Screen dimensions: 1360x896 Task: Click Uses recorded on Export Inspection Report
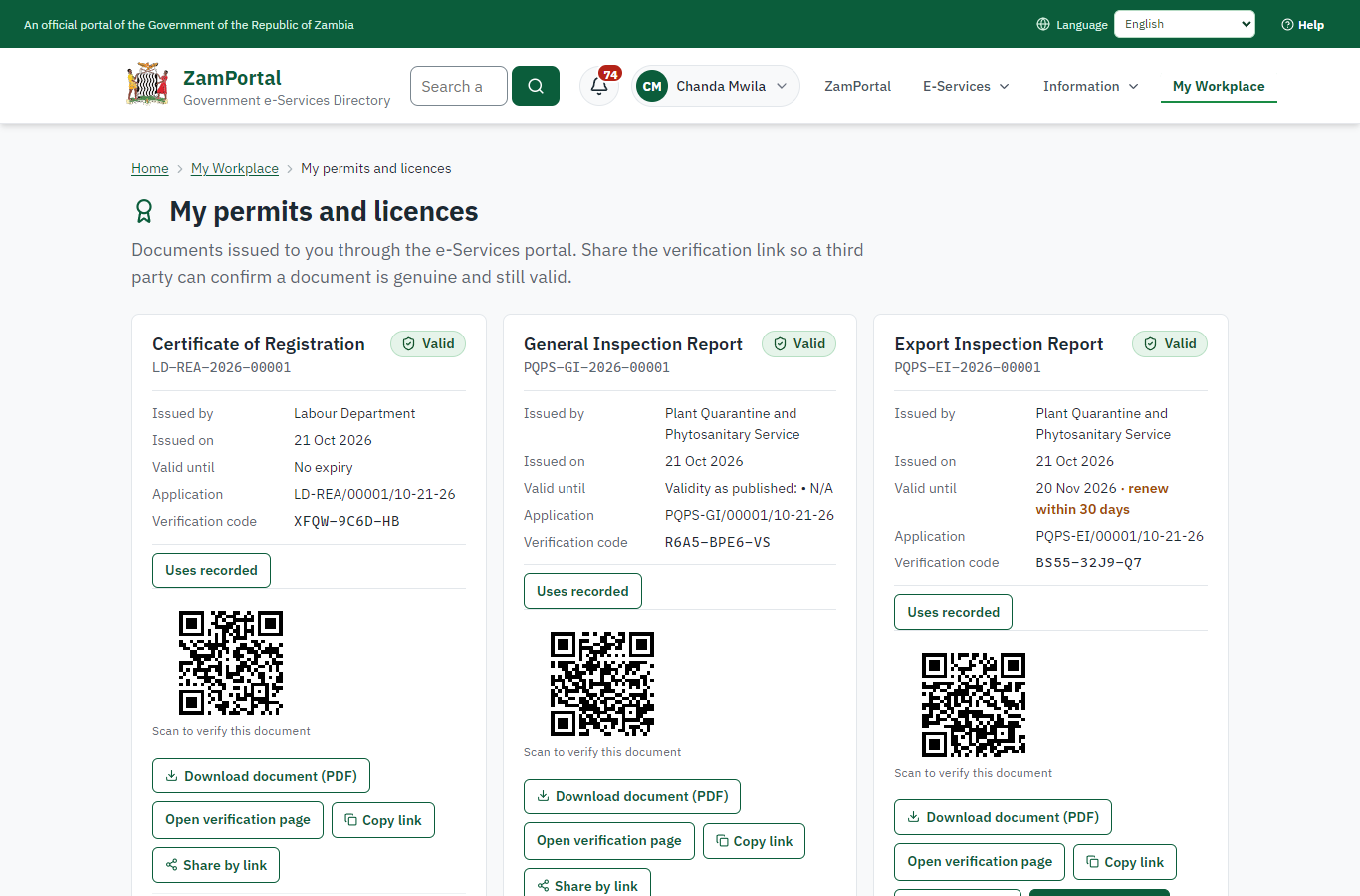click(953, 612)
